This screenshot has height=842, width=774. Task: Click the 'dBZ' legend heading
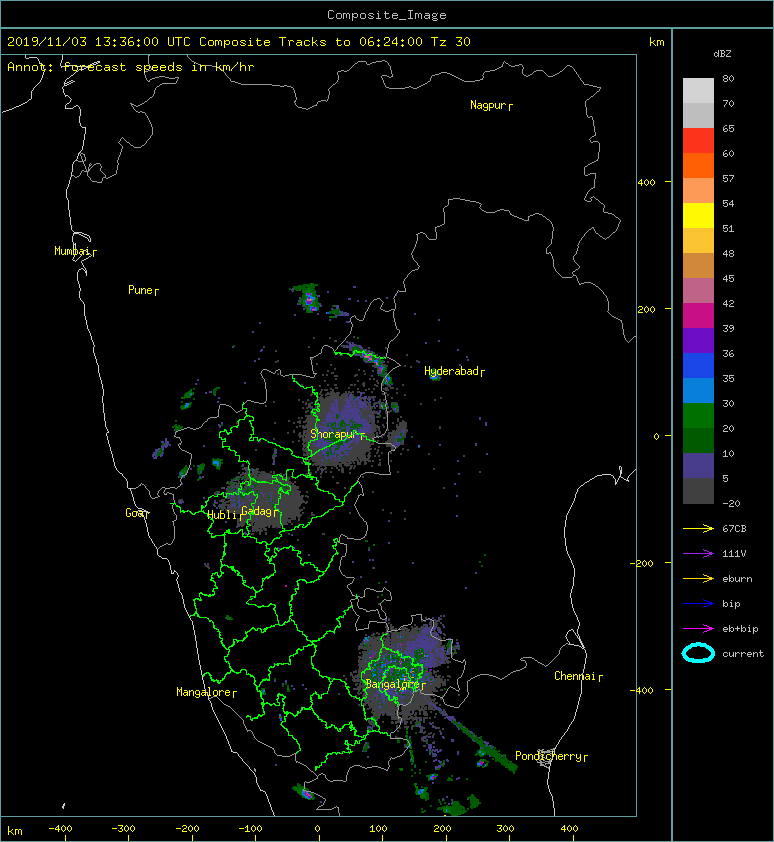click(x=722, y=54)
